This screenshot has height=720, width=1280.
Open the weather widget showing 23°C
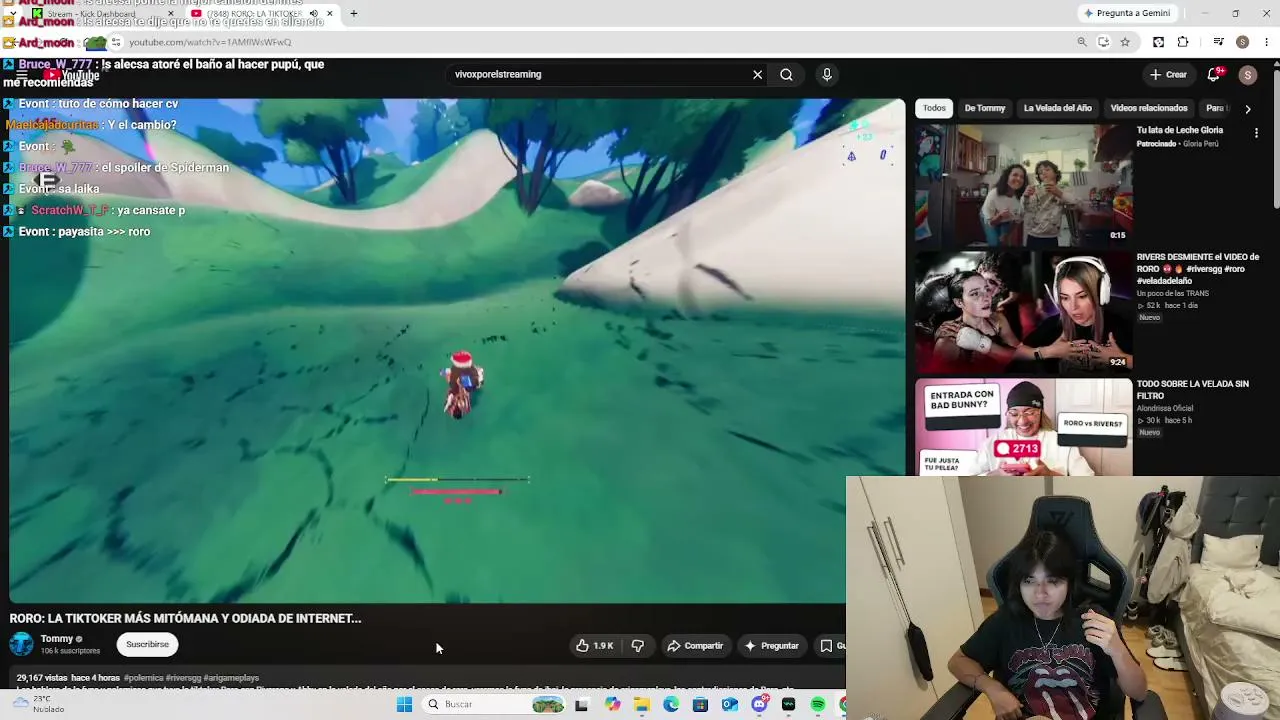click(40, 704)
